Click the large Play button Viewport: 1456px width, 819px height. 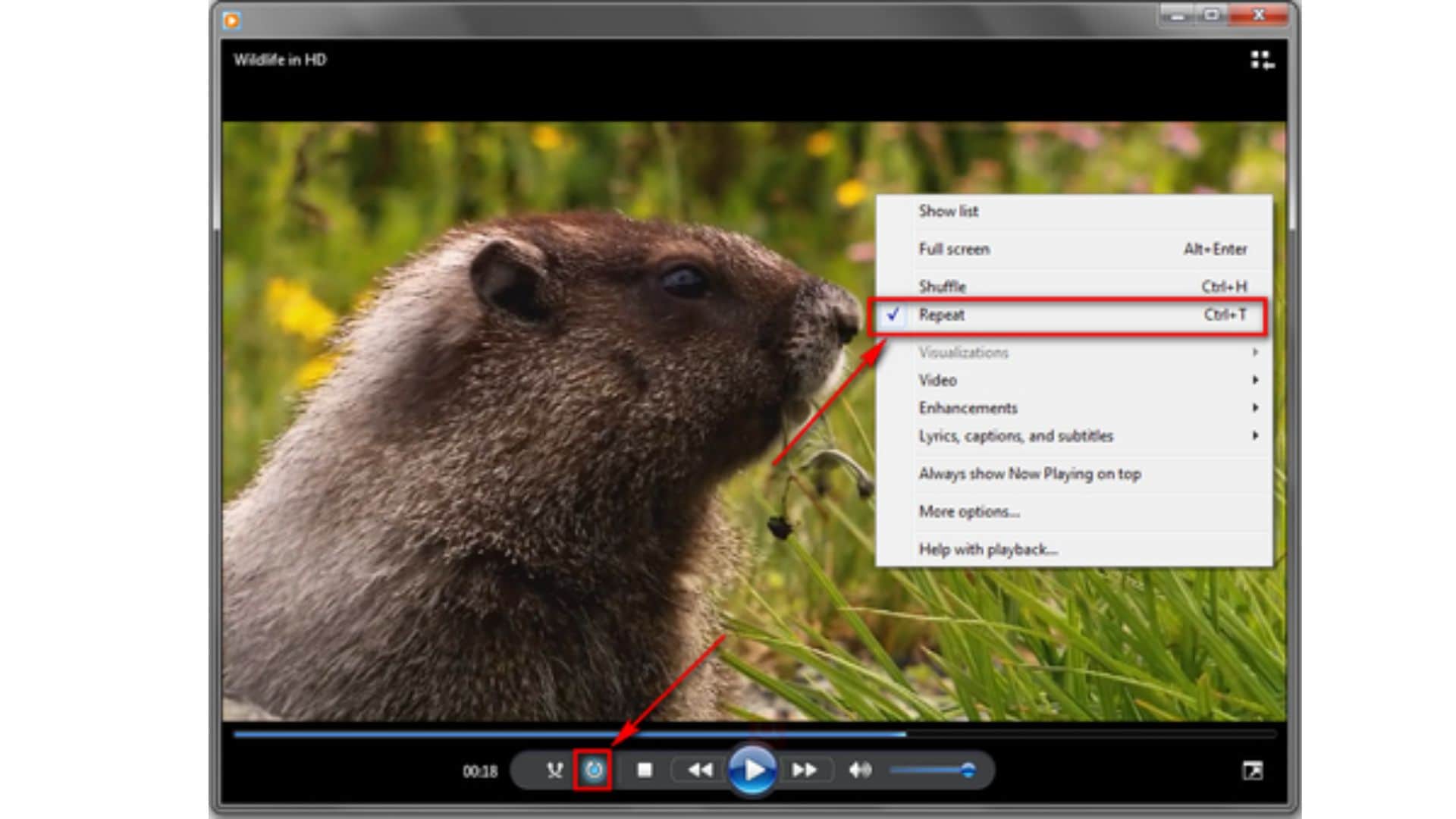click(x=752, y=770)
